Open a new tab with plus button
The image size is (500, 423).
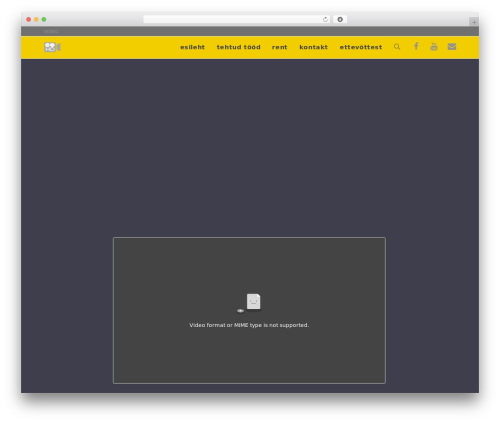(474, 22)
